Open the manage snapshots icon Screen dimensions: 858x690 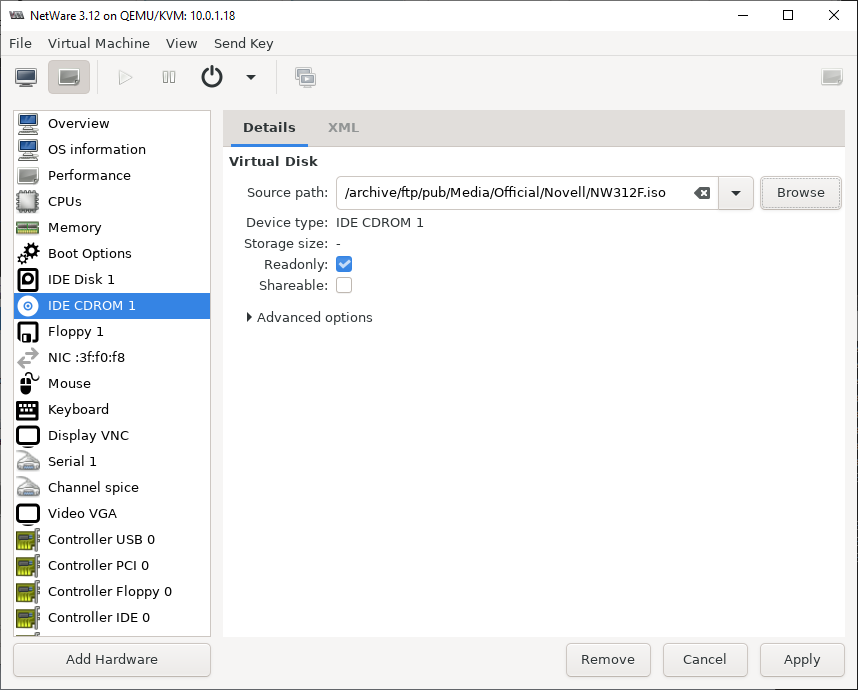[305, 77]
